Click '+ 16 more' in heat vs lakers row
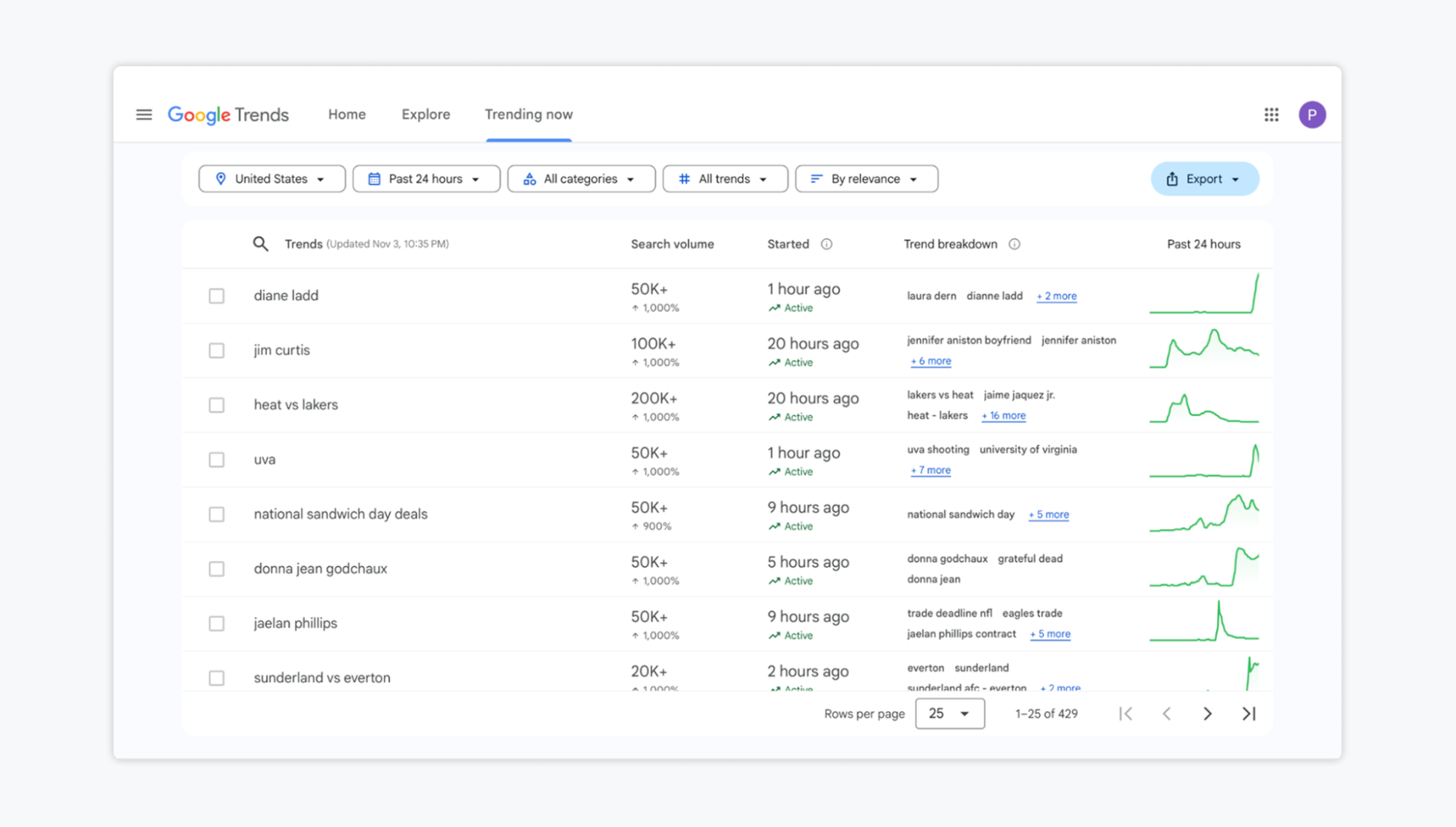The width and height of the screenshot is (1456, 827). (1003, 416)
